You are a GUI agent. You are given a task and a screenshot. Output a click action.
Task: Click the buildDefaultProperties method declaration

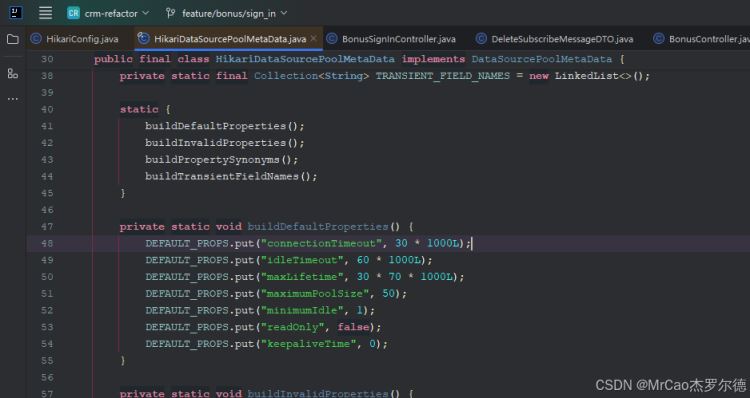point(318,226)
